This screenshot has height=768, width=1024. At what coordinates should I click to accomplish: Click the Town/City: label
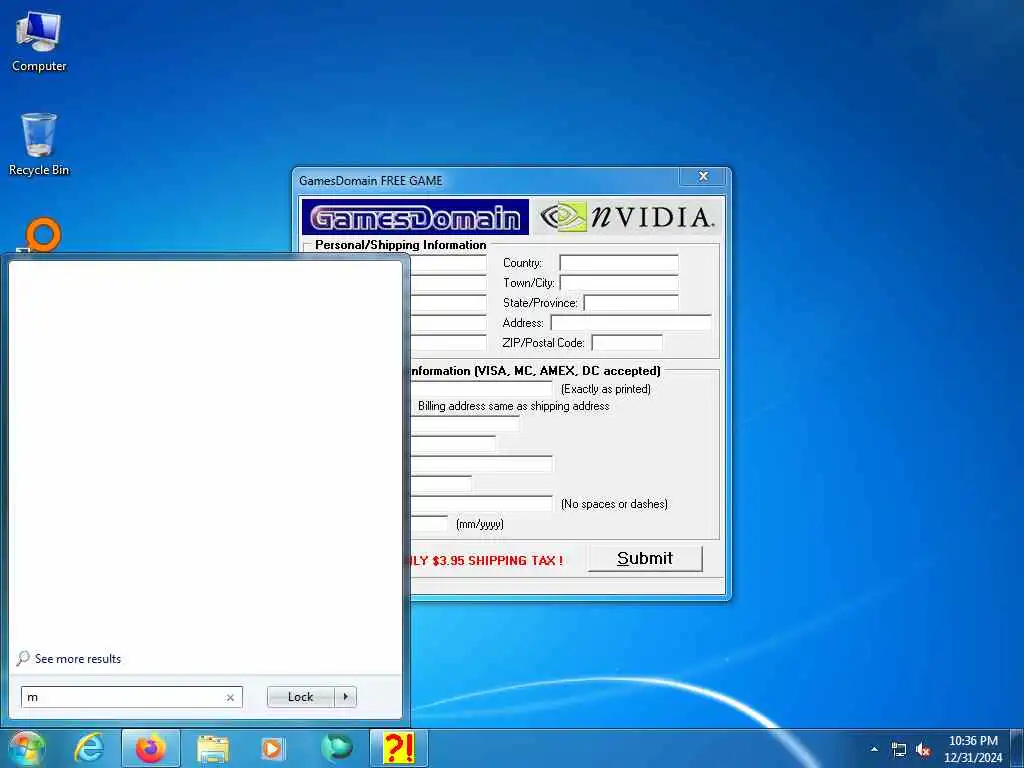(528, 283)
